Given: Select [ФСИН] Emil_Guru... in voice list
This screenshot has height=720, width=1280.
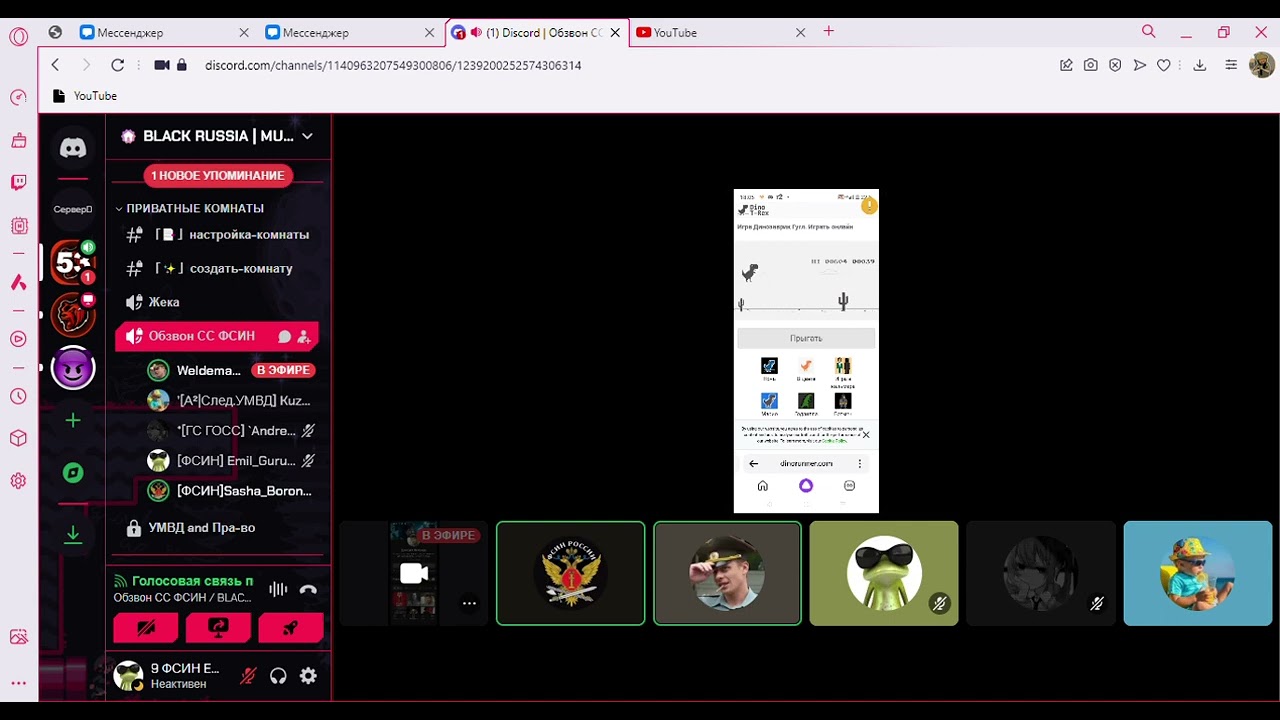Looking at the screenshot, I should click(231, 461).
